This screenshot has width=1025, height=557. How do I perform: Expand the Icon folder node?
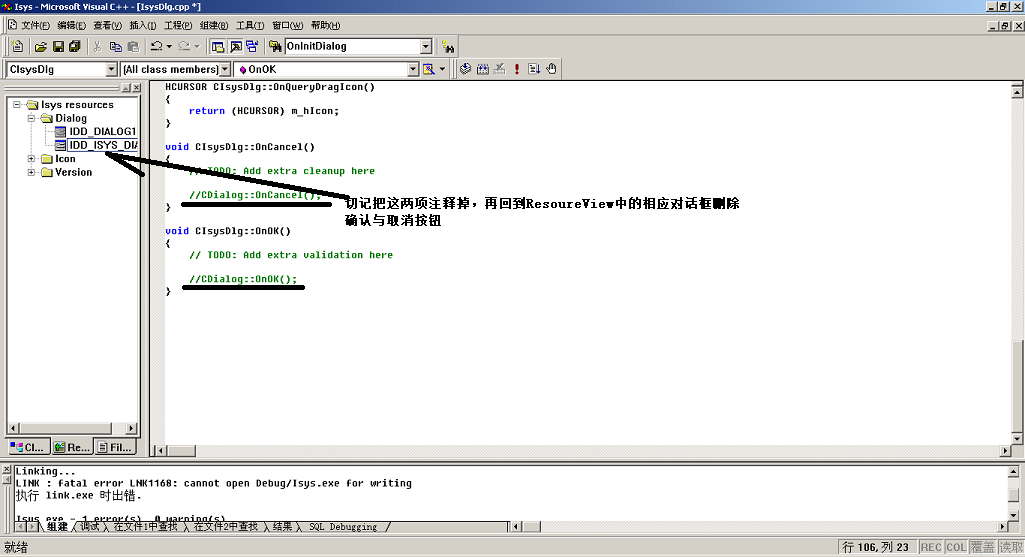31,159
